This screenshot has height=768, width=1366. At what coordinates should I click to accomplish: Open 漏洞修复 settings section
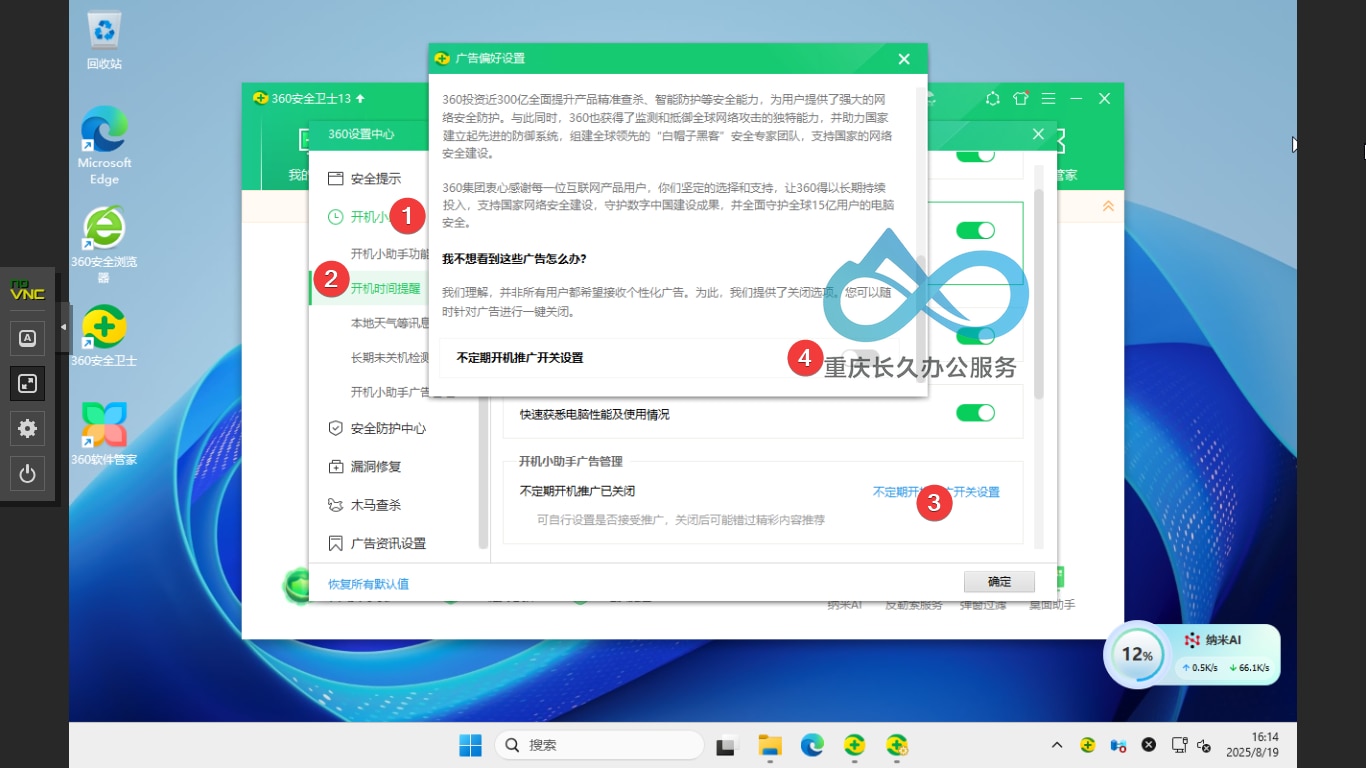(365, 466)
